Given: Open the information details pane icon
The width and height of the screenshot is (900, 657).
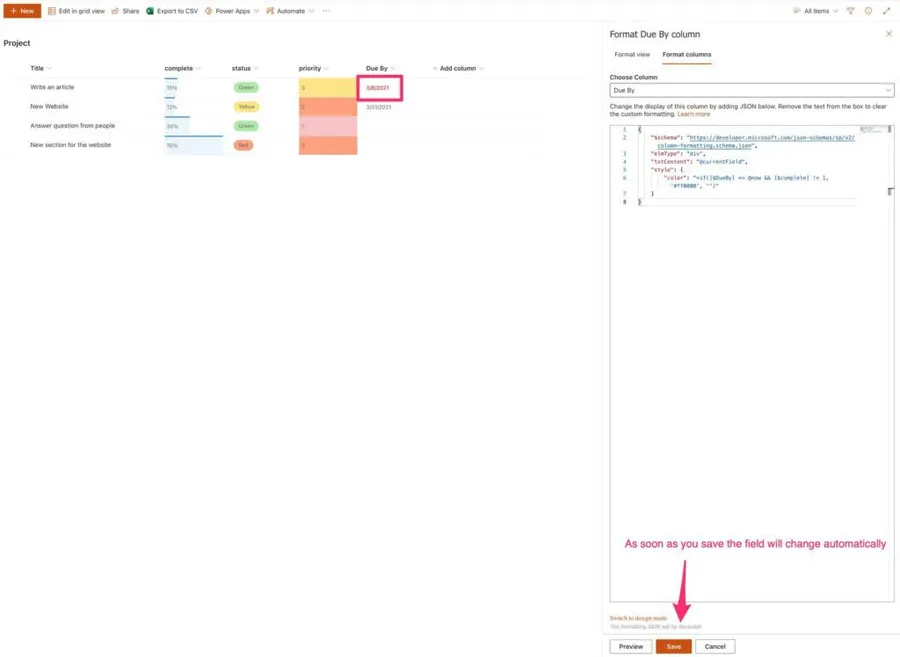Looking at the screenshot, I should [868, 11].
